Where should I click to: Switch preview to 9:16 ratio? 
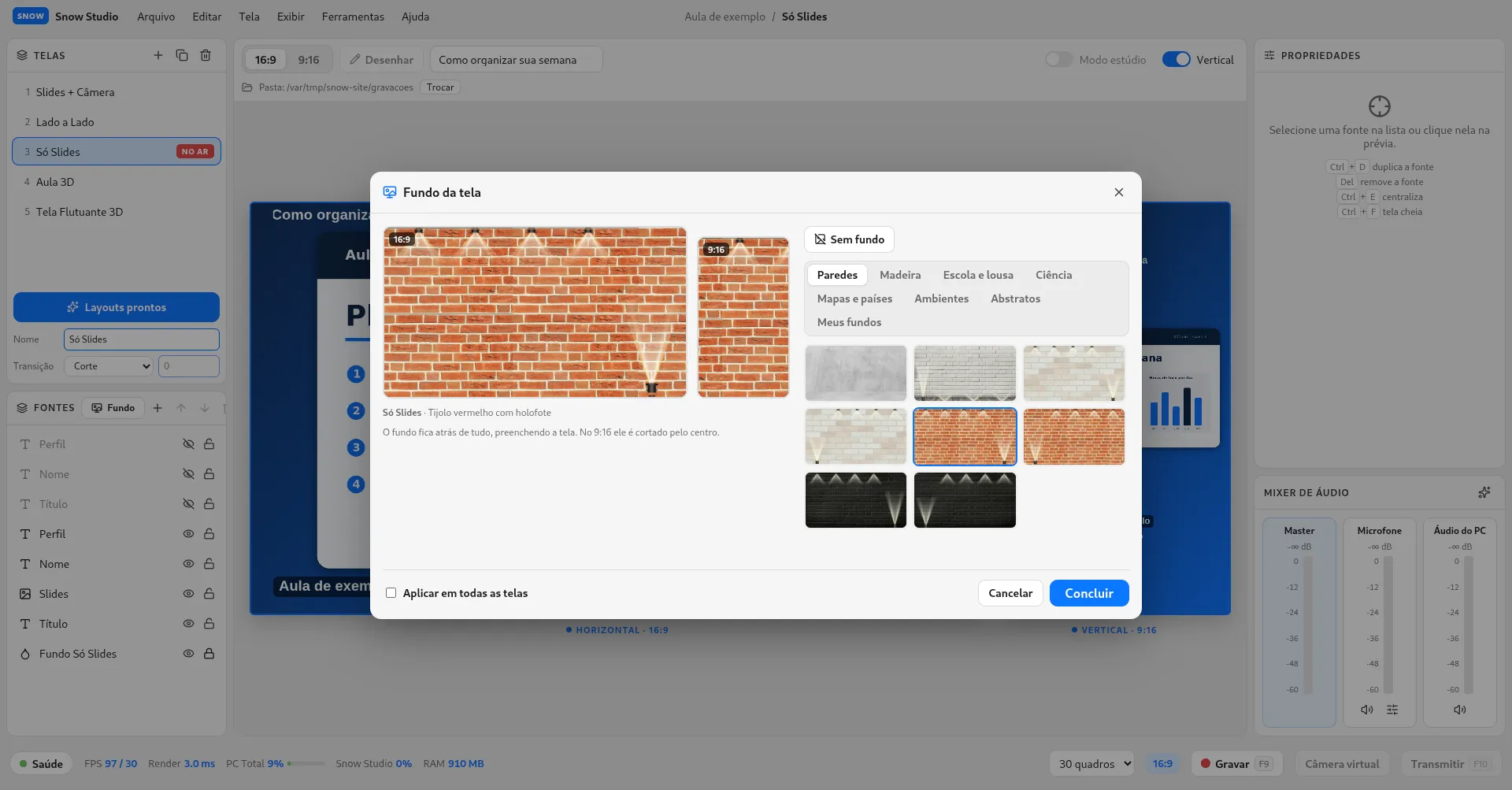coord(309,60)
